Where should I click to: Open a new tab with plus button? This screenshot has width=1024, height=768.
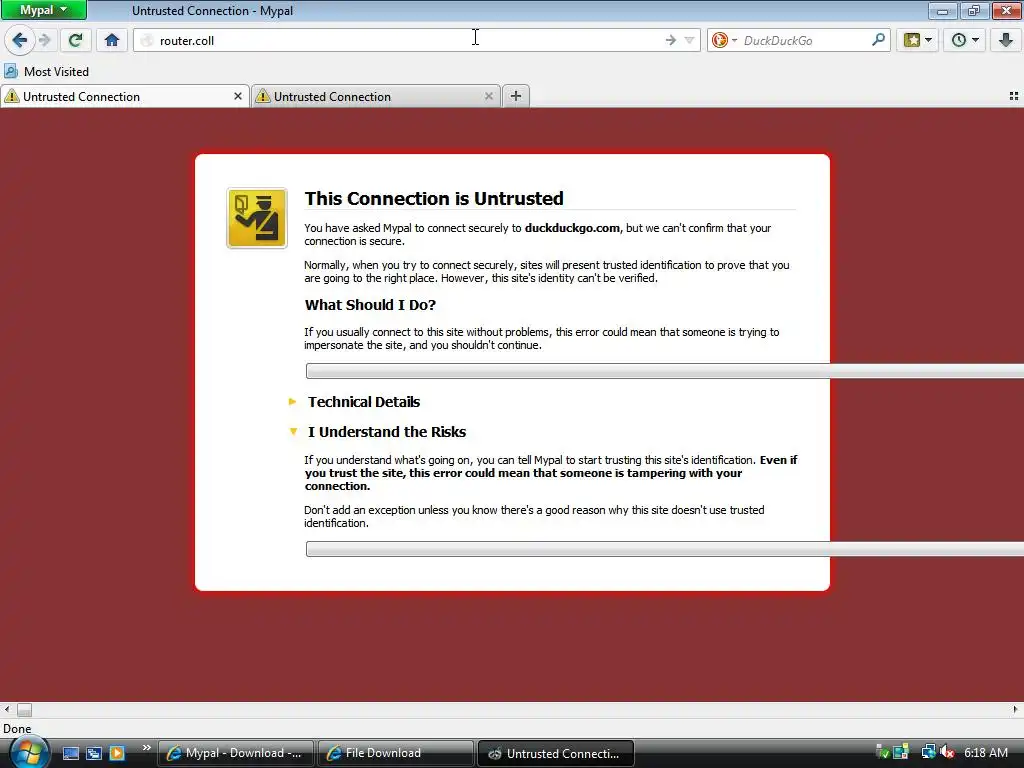tap(515, 96)
